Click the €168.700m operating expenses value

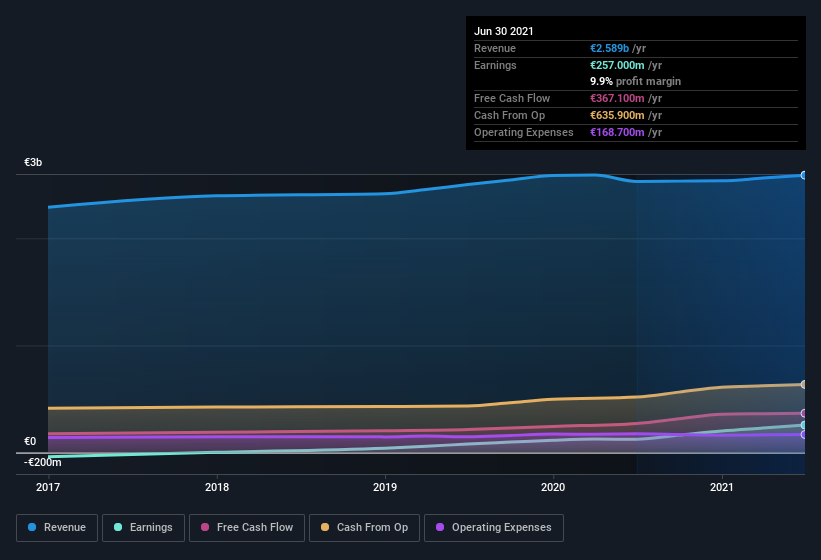[x=617, y=132]
